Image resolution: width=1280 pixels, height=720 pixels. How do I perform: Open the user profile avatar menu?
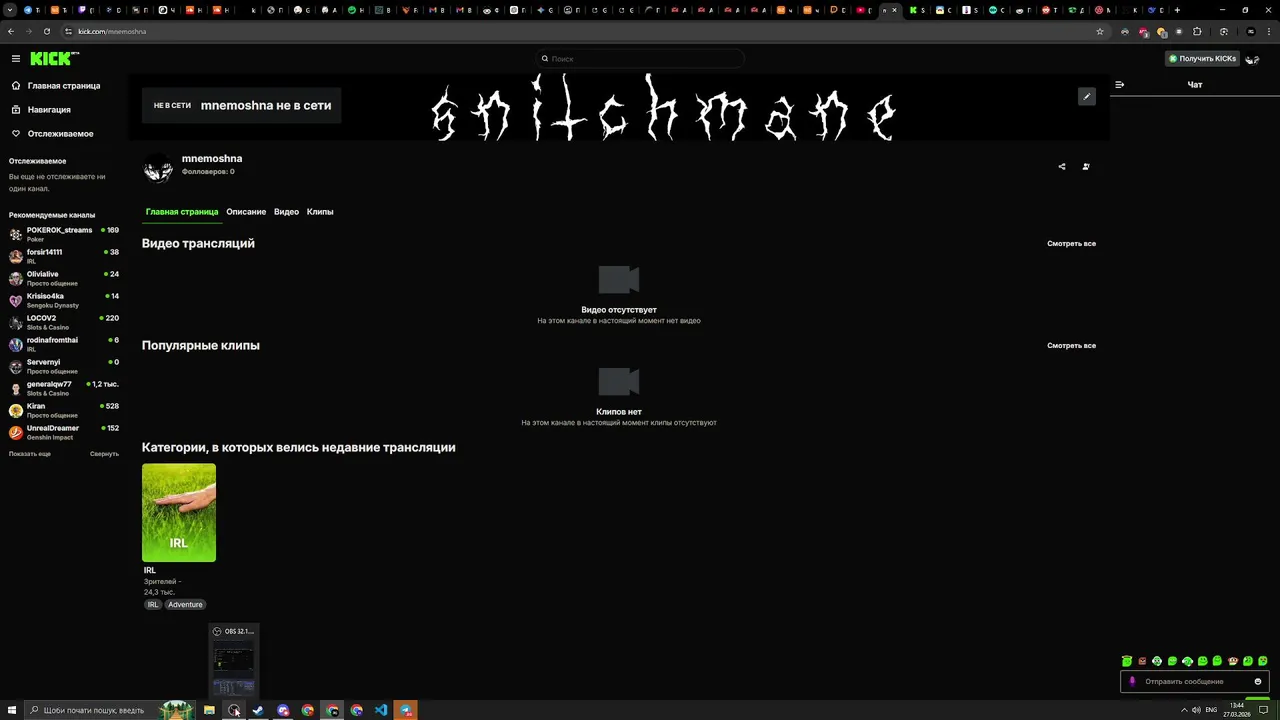1252,59
